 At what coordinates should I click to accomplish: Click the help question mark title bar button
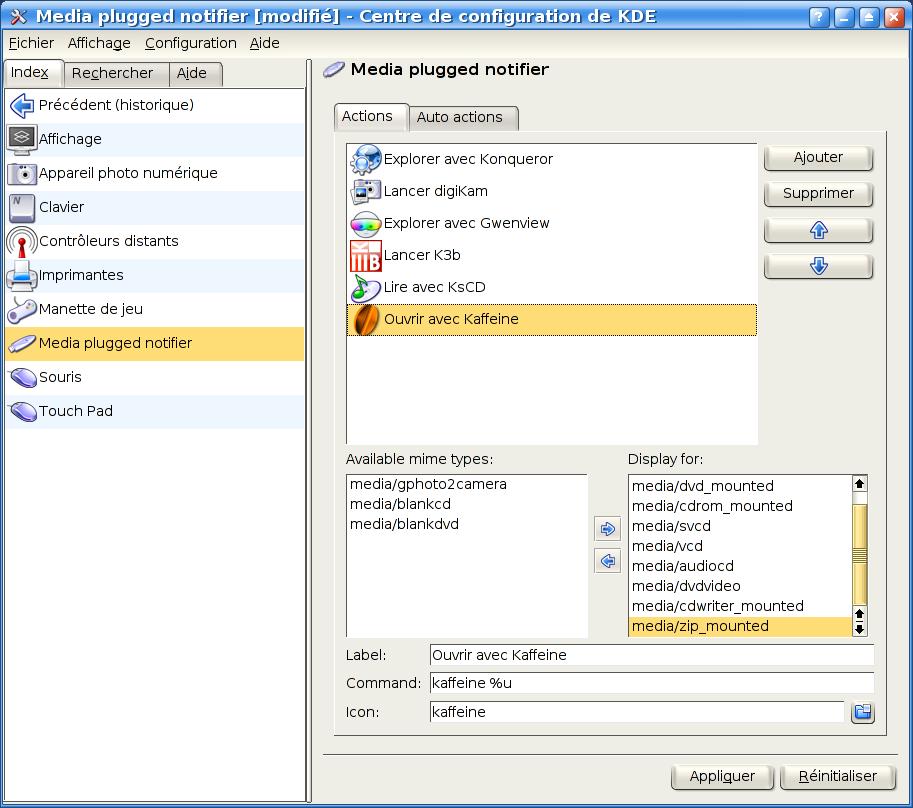(x=819, y=17)
